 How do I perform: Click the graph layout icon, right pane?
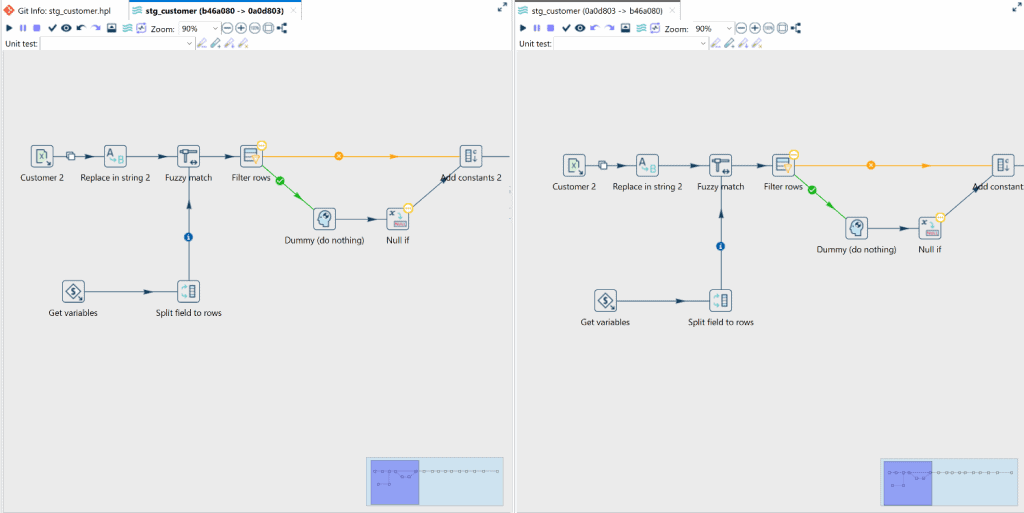796,28
